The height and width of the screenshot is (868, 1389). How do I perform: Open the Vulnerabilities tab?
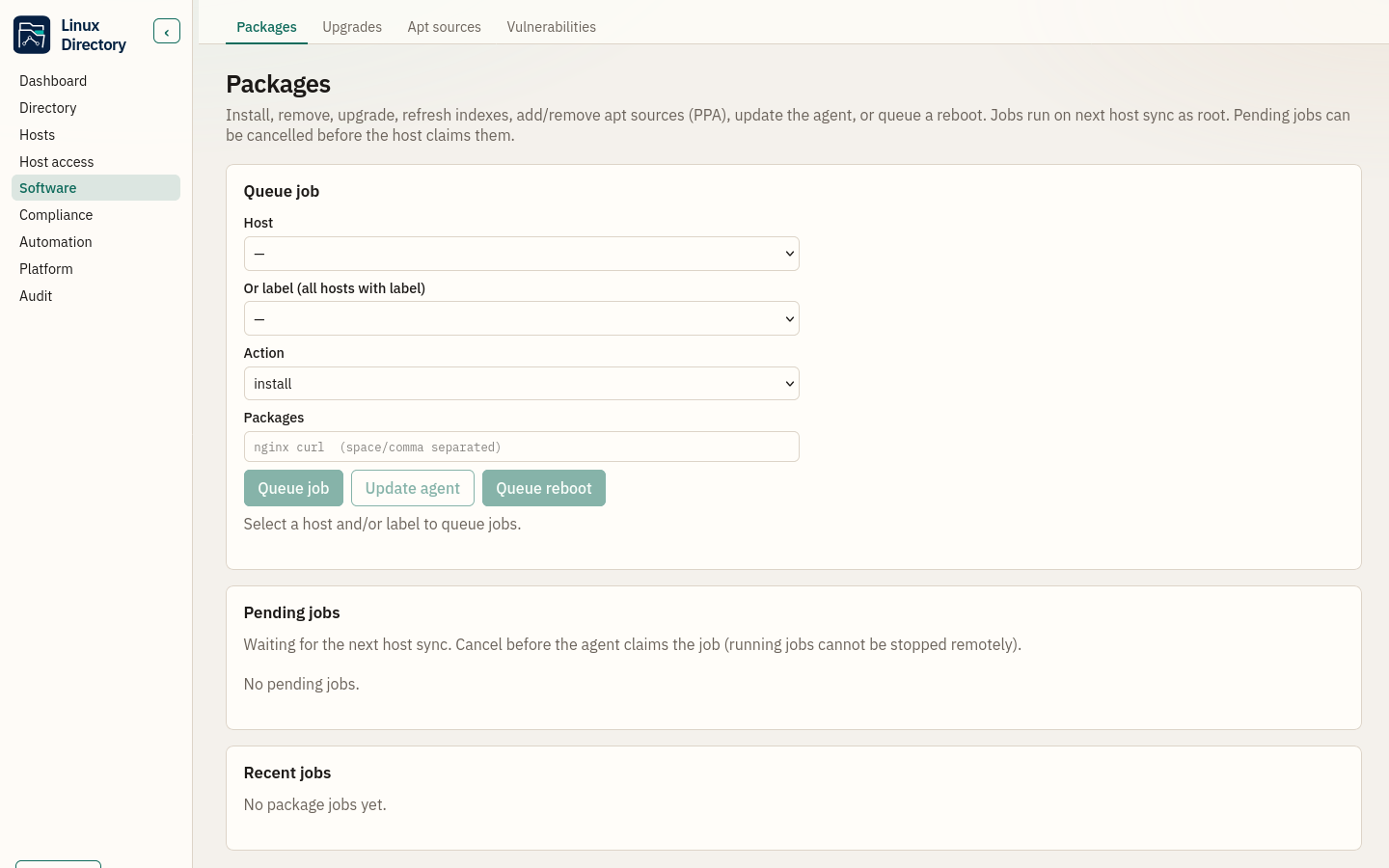(552, 27)
